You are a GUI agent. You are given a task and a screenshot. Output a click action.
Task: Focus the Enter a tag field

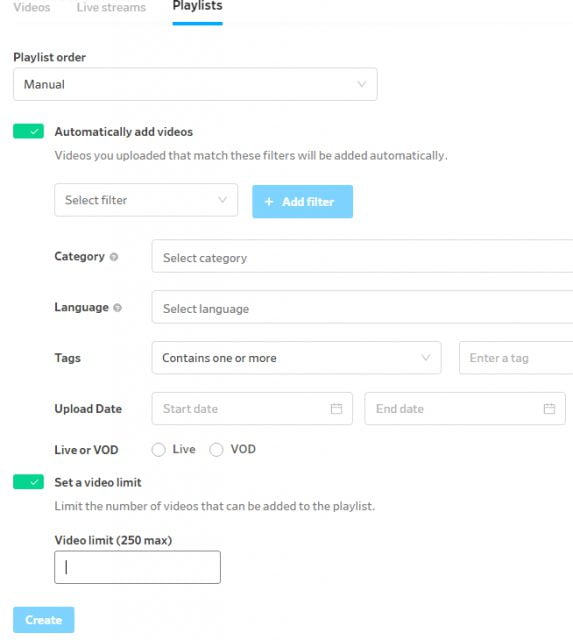click(x=516, y=358)
